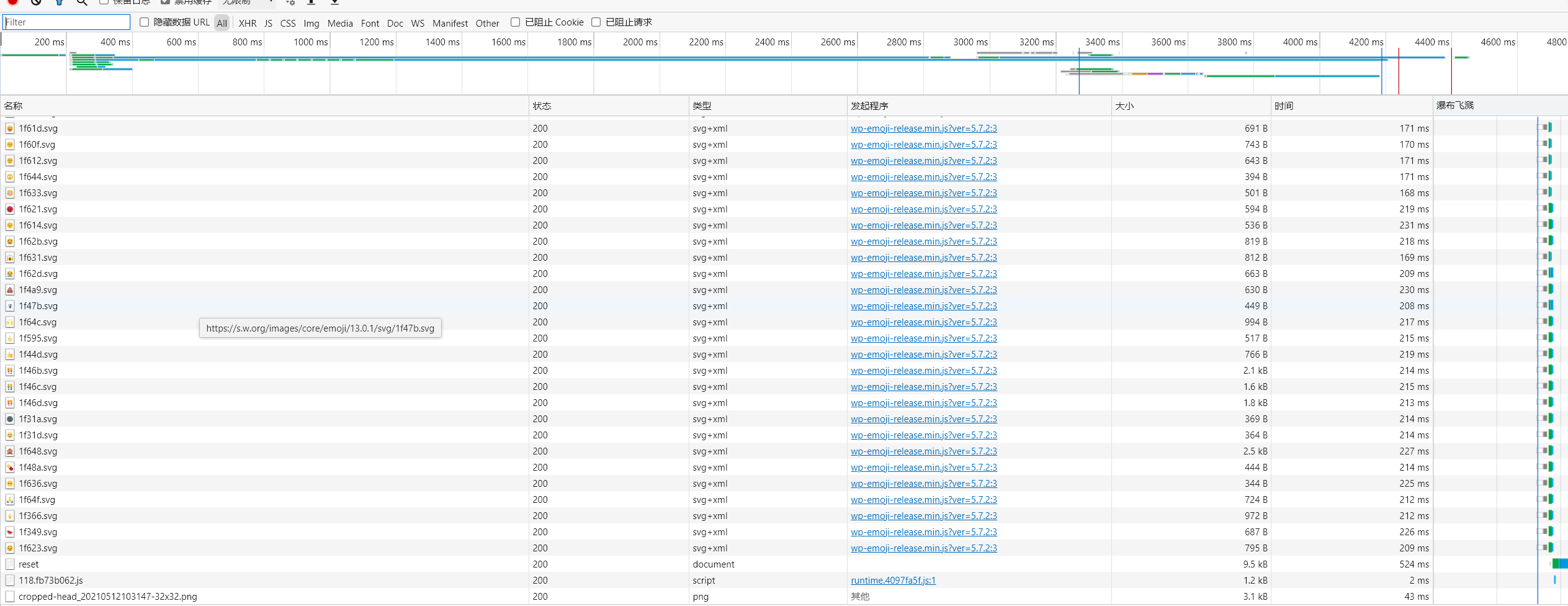Sort requests by the 大小 column

click(1124, 106)
